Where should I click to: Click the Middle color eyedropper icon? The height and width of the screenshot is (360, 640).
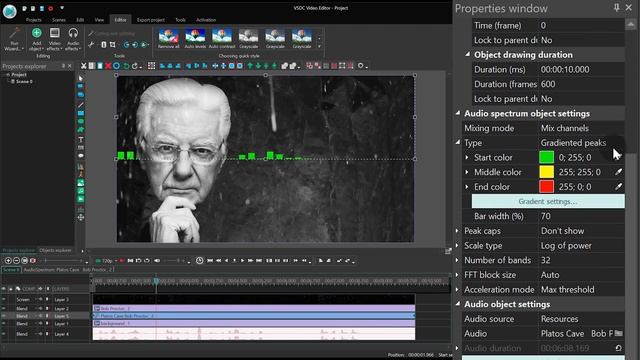[618, 172]
